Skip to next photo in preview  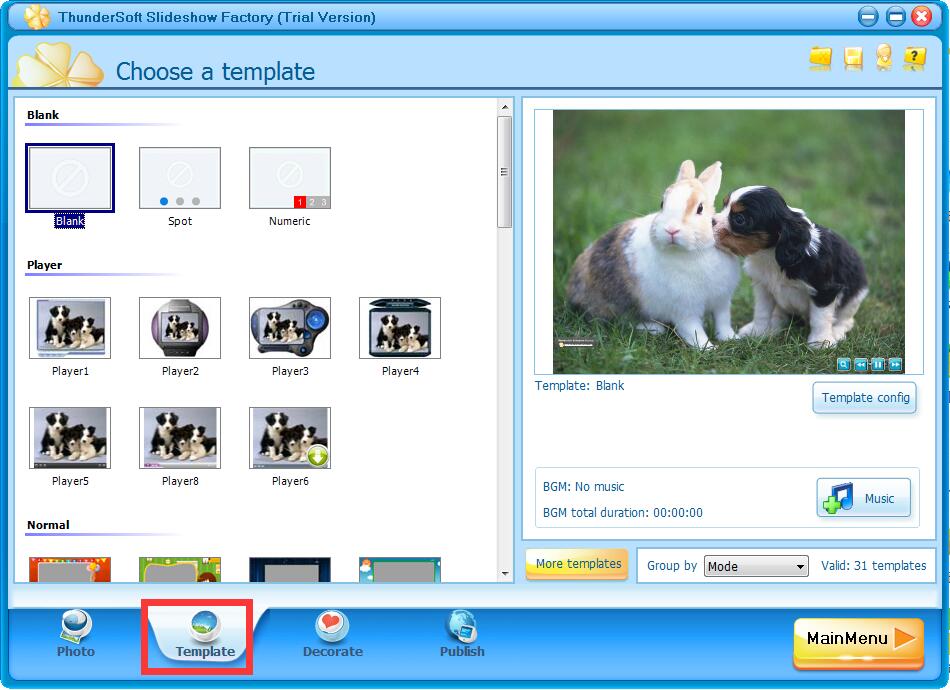tap(896, 364)
